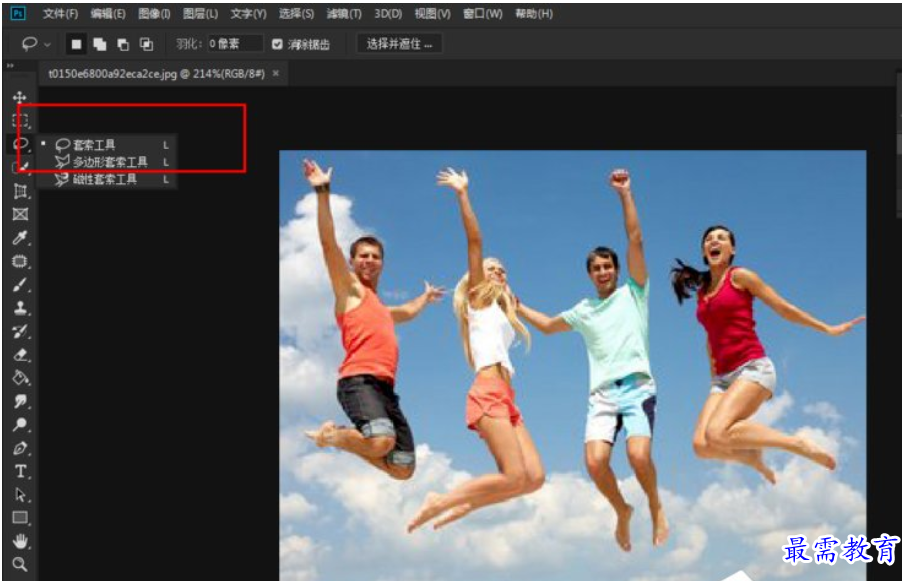Screen dimensions: 906x581
Task: Open the 文件(F) menu
Action: 60,13
